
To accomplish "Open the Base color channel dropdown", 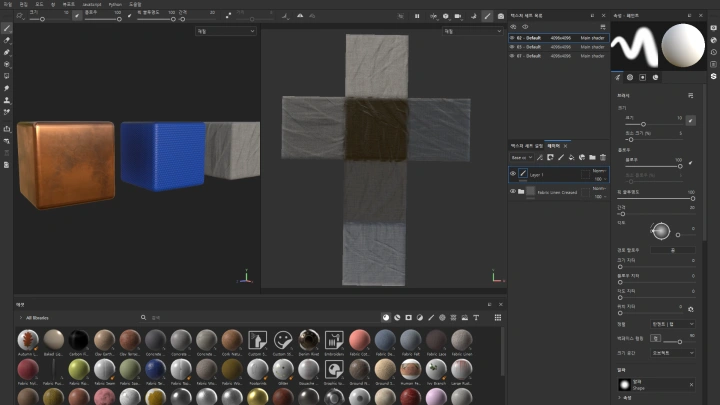I will click(521, 157).
